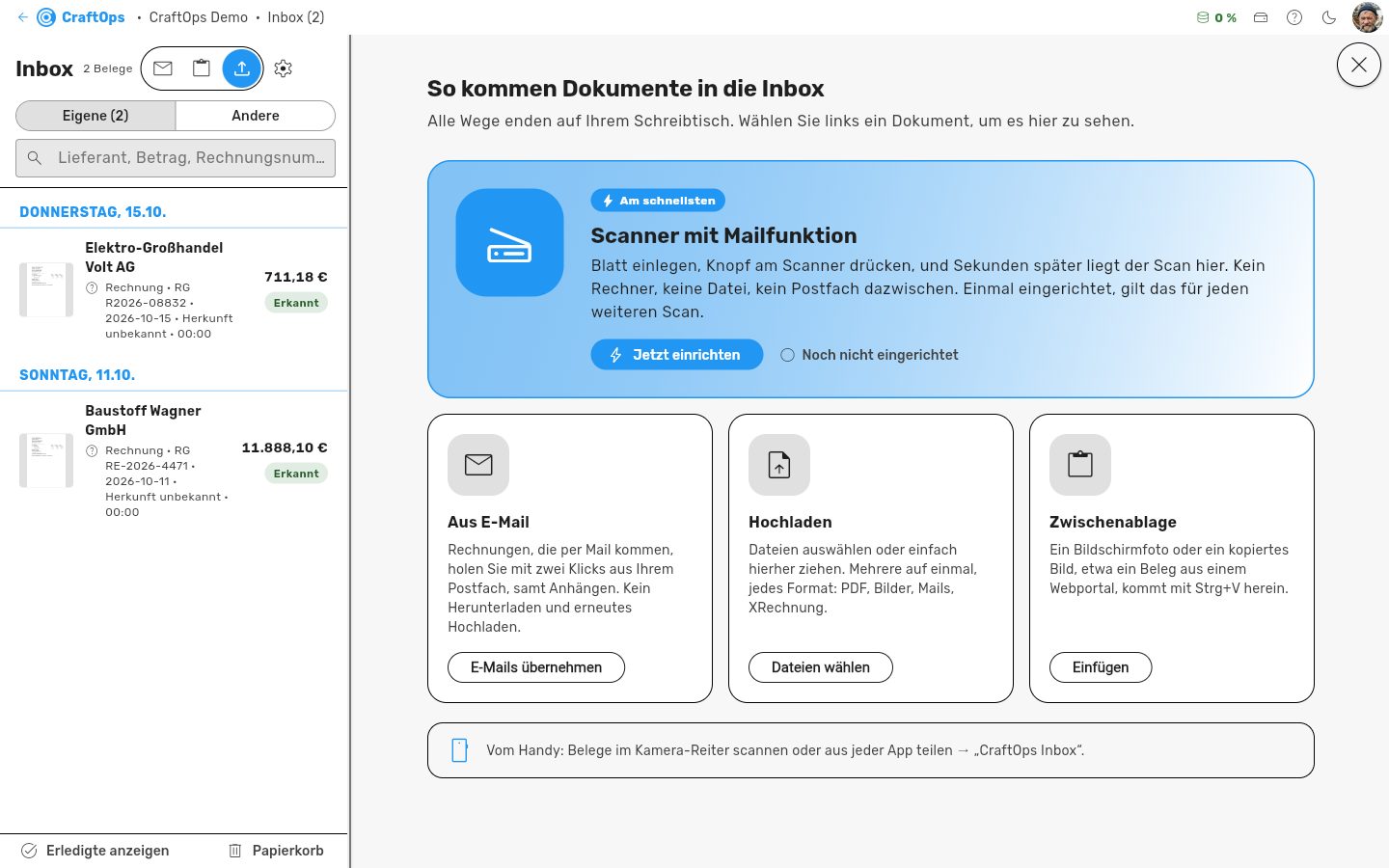This screenshot has height=868, width=1389.
Task: Click the back arrow in the header
Action: pos(22,17)
